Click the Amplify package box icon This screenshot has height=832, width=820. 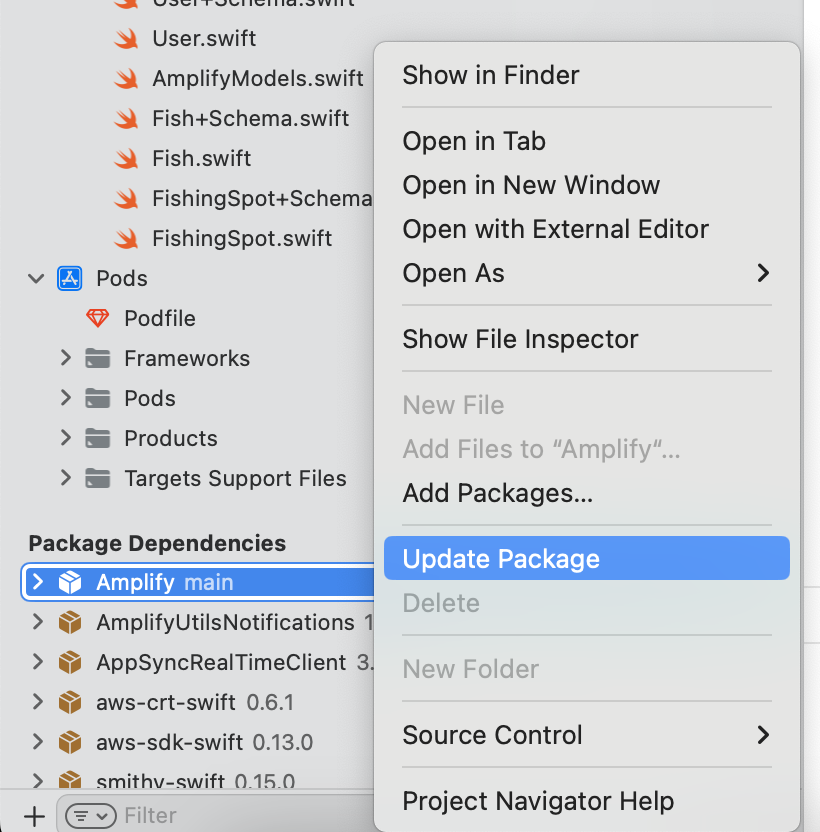tap(70, 583)
